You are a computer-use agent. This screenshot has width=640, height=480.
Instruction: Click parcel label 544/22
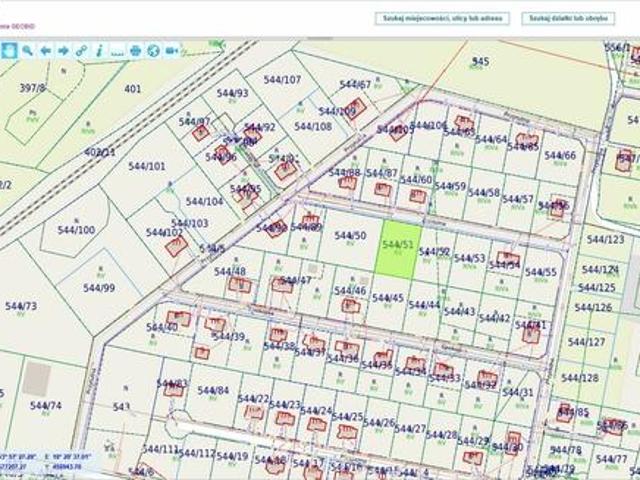click(x=253, y=398)
